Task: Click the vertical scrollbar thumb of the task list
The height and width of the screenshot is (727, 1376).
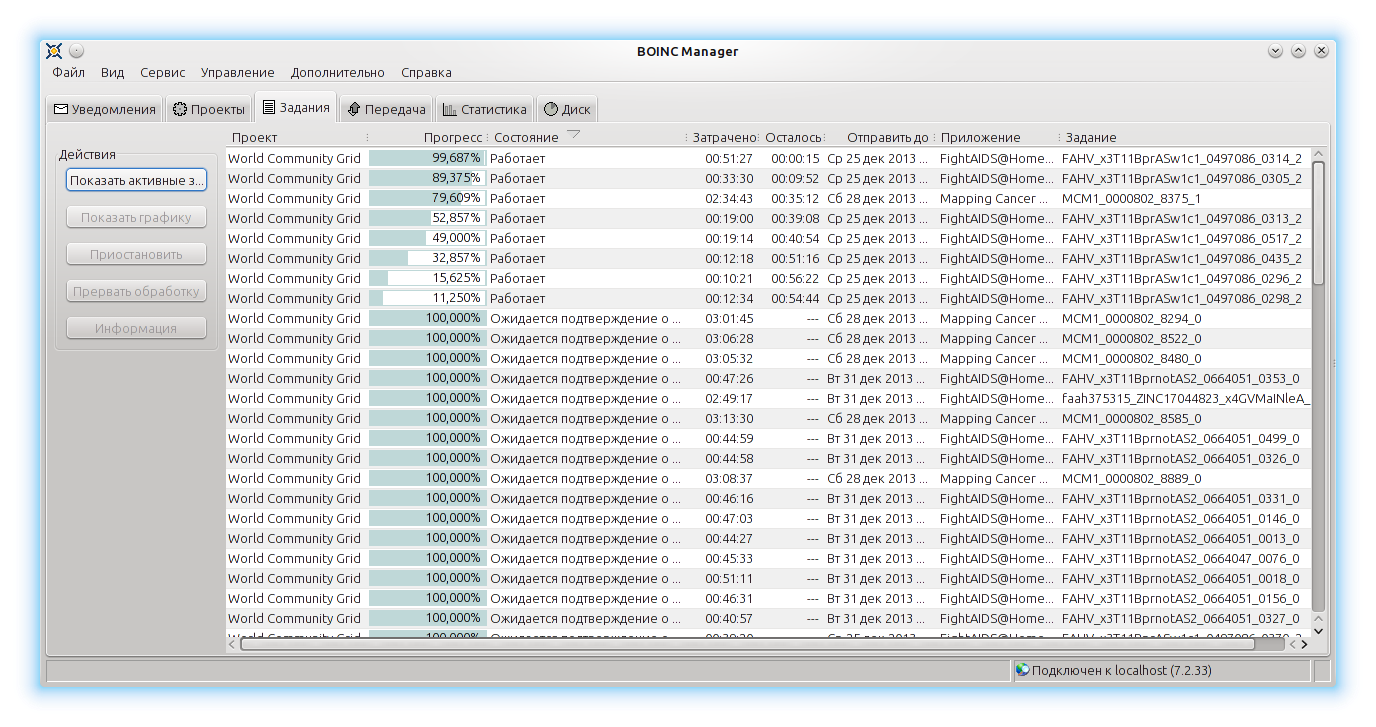Action: 1318,223
